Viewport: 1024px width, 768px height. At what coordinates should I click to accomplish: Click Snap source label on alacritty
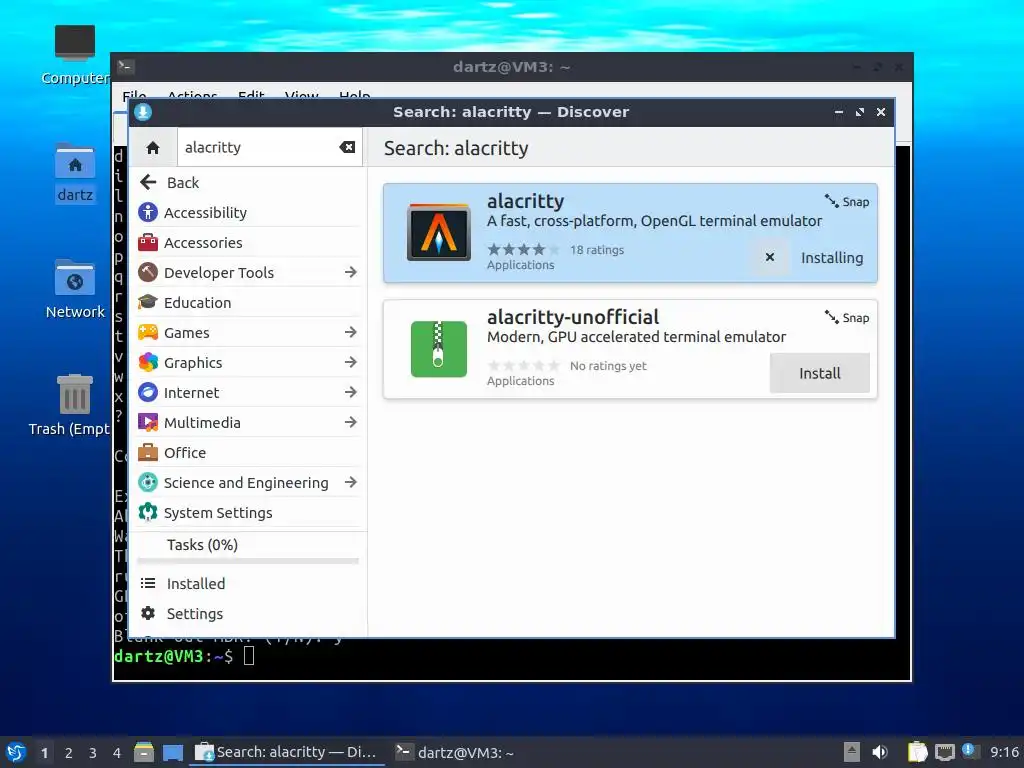(847, 202)
